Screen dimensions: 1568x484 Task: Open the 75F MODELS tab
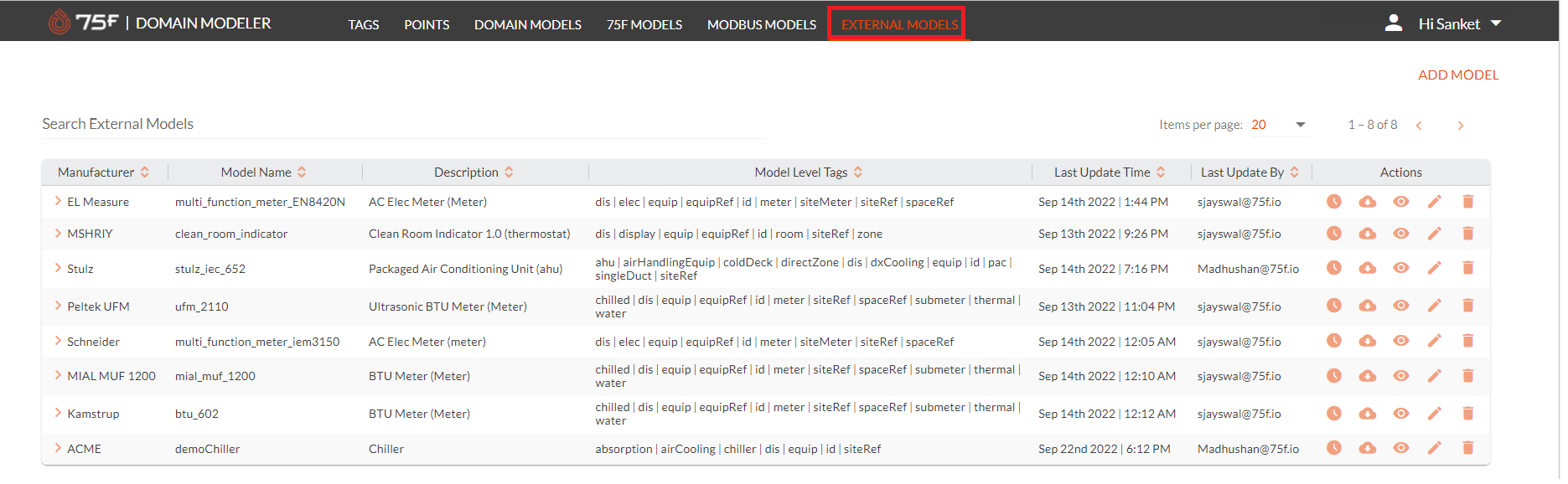click(x=644, y=24)
